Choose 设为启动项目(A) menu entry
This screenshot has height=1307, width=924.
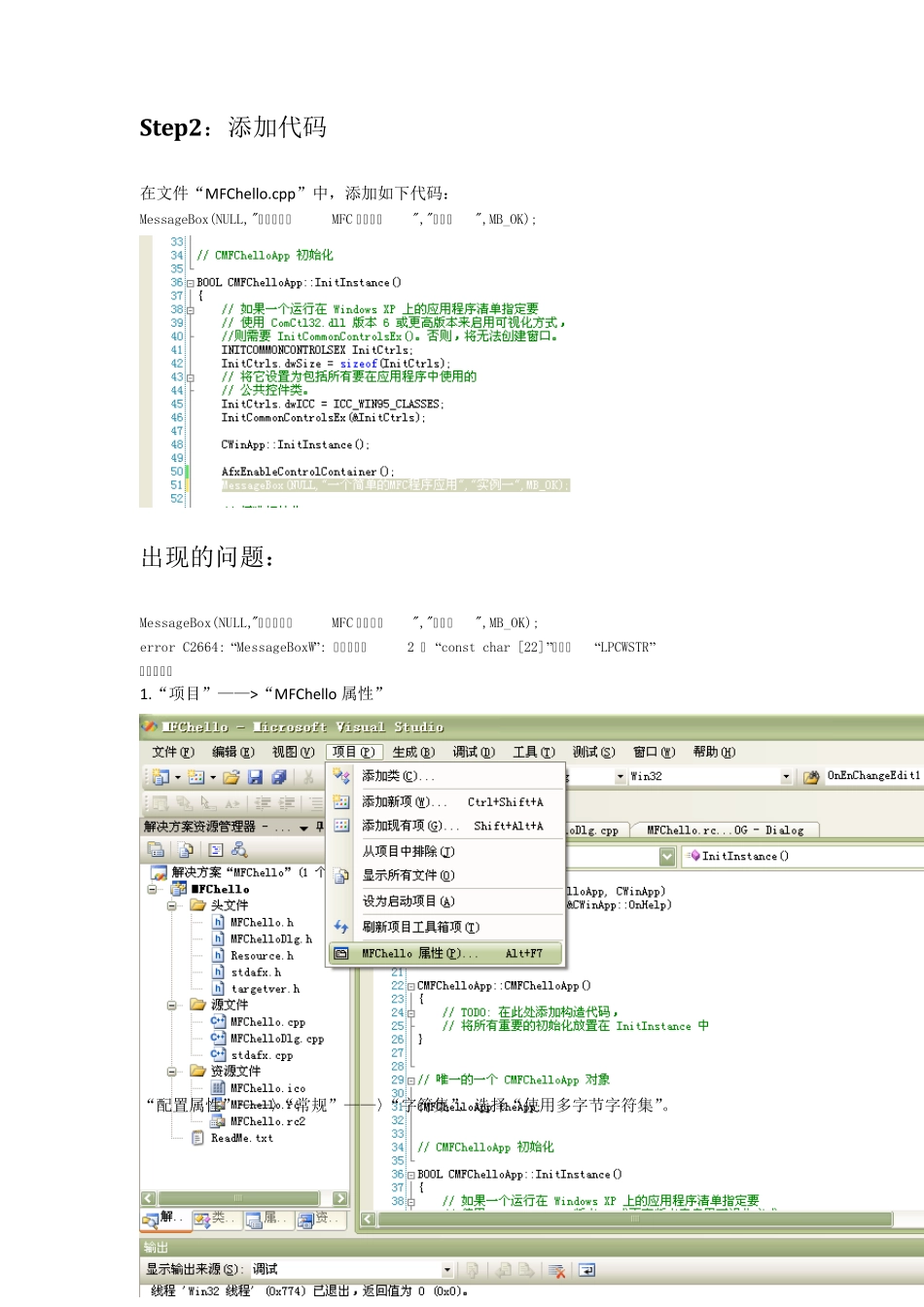(x=446, y=901)
